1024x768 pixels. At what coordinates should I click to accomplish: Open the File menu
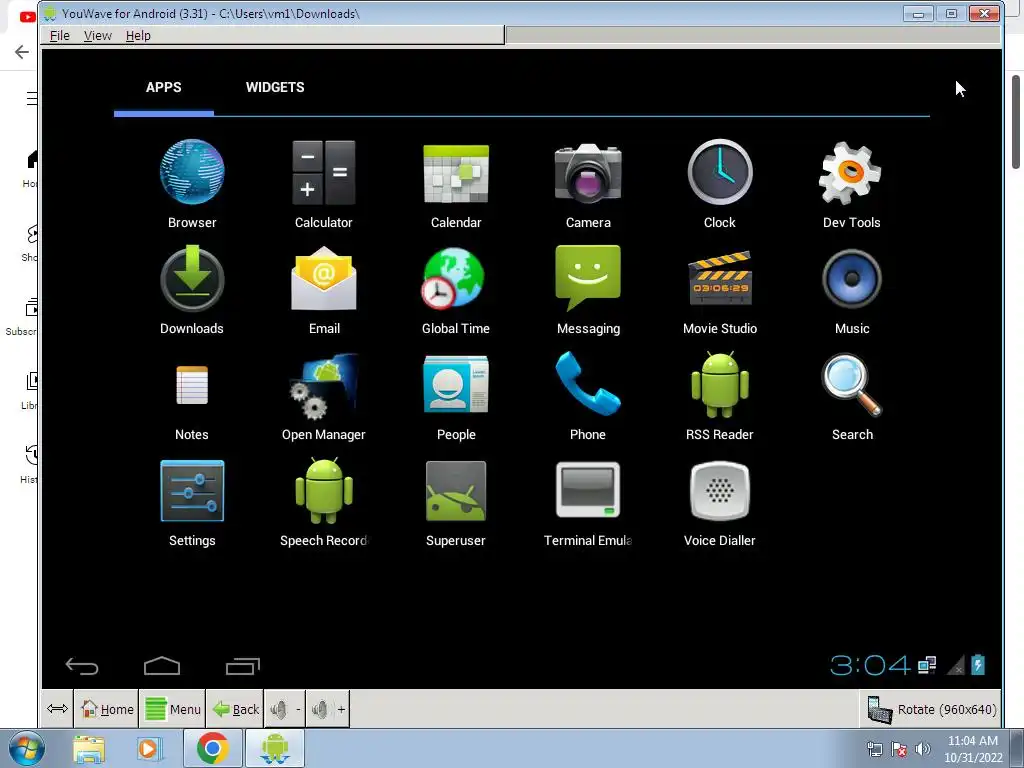click(x=59, y=36)
